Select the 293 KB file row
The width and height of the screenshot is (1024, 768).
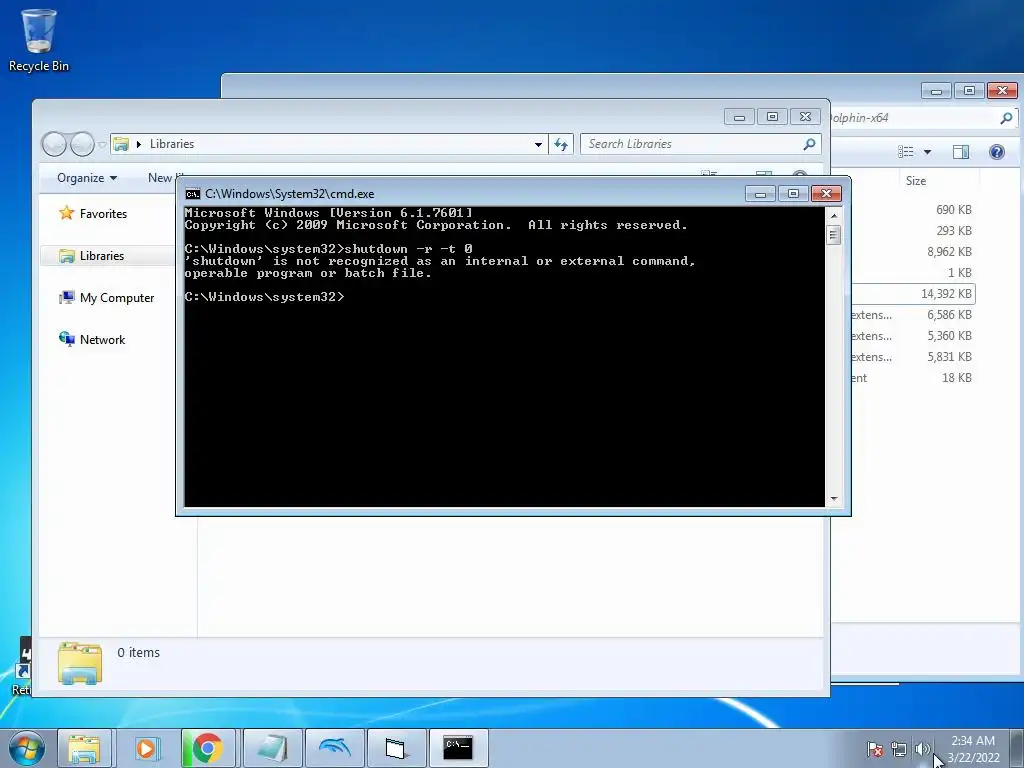pyautogui.click(x=913, y=231)
